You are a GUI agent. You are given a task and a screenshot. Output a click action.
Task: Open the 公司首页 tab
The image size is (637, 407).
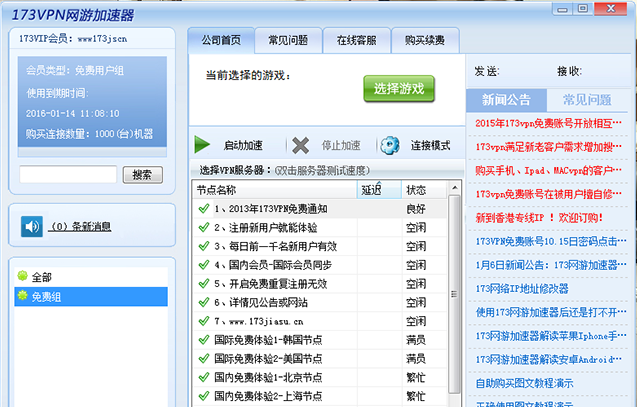pos(221,40)
